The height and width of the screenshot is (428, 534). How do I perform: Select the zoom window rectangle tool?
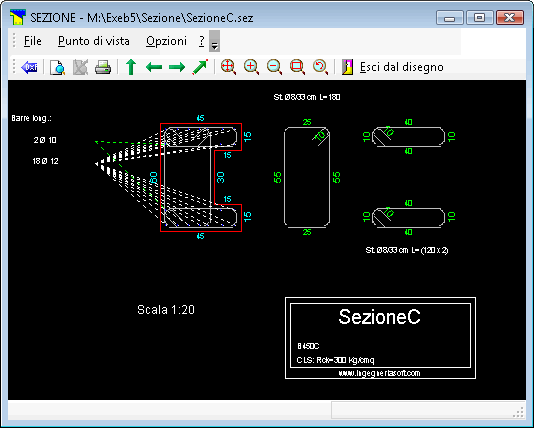[297, 67]
